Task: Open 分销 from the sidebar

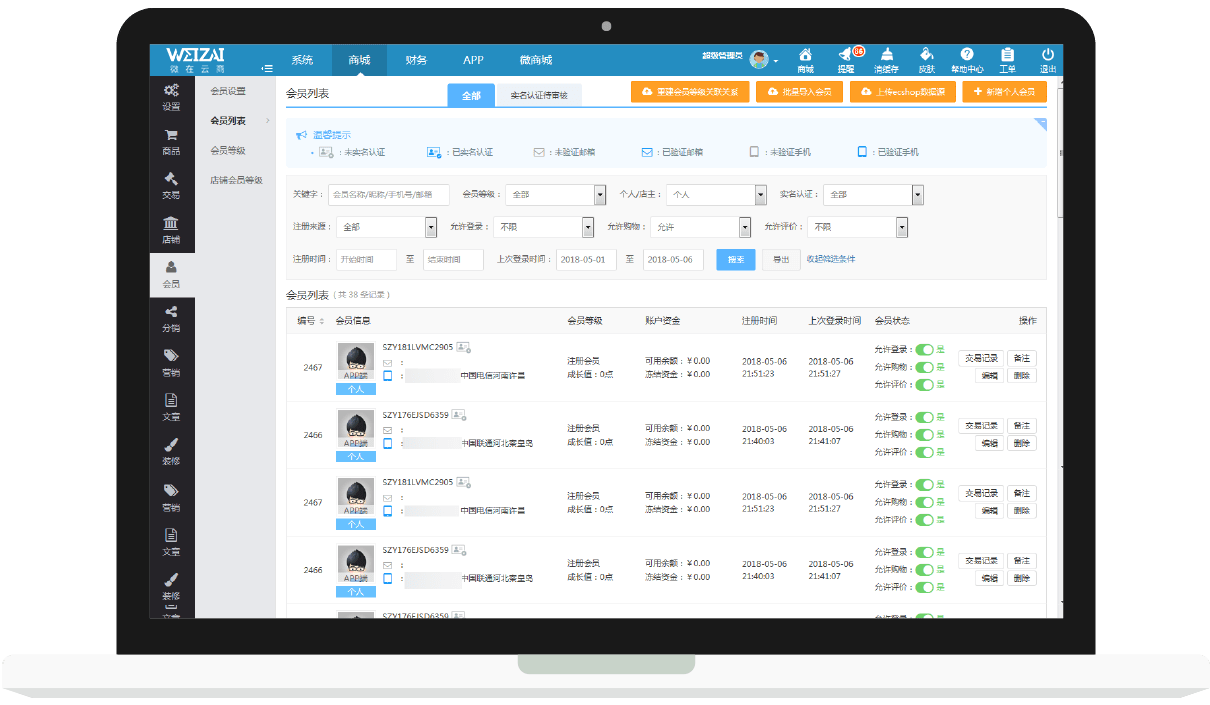Action: [171, 319]
